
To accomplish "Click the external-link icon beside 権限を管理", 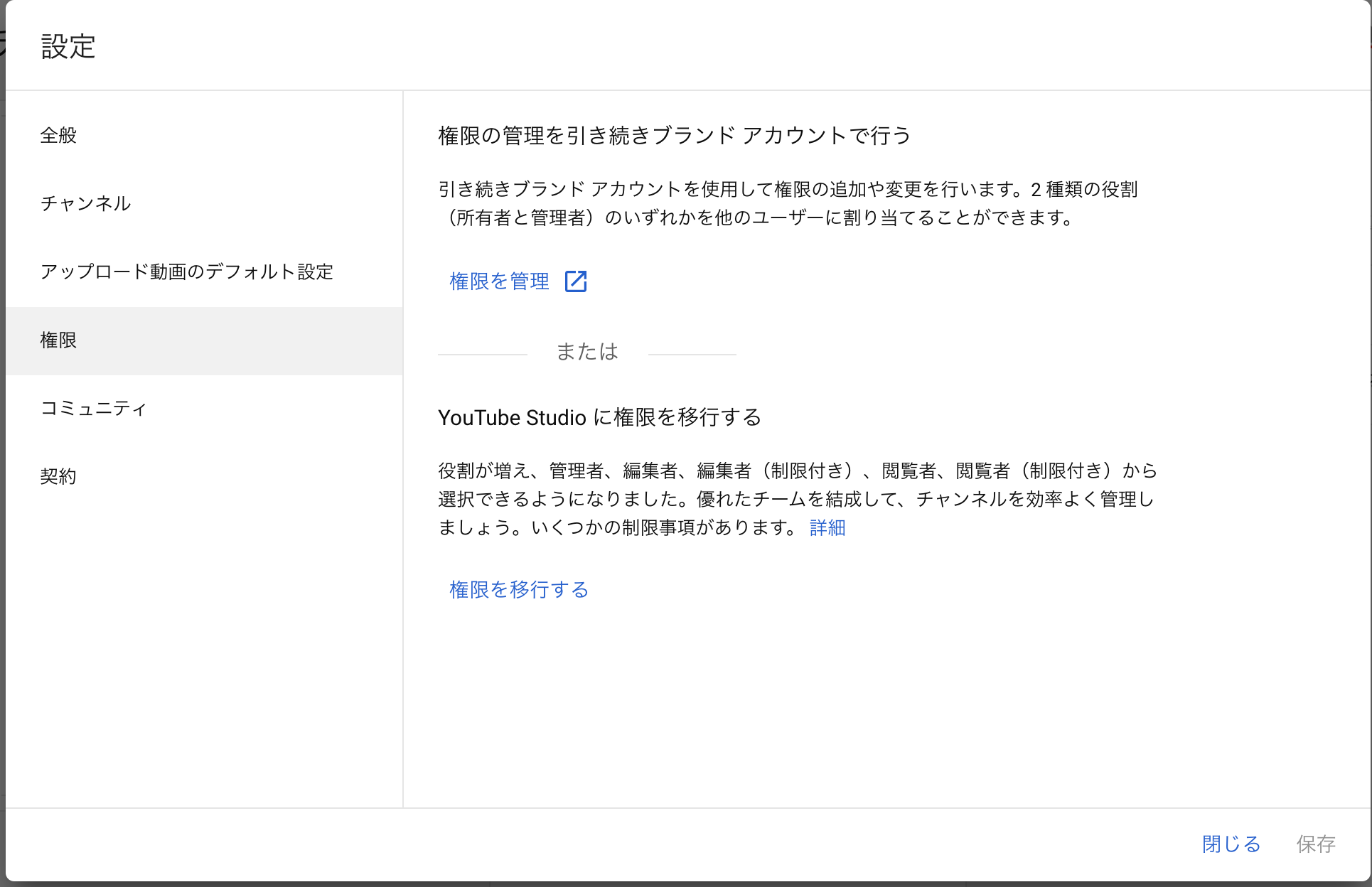I will coord(576,281).
